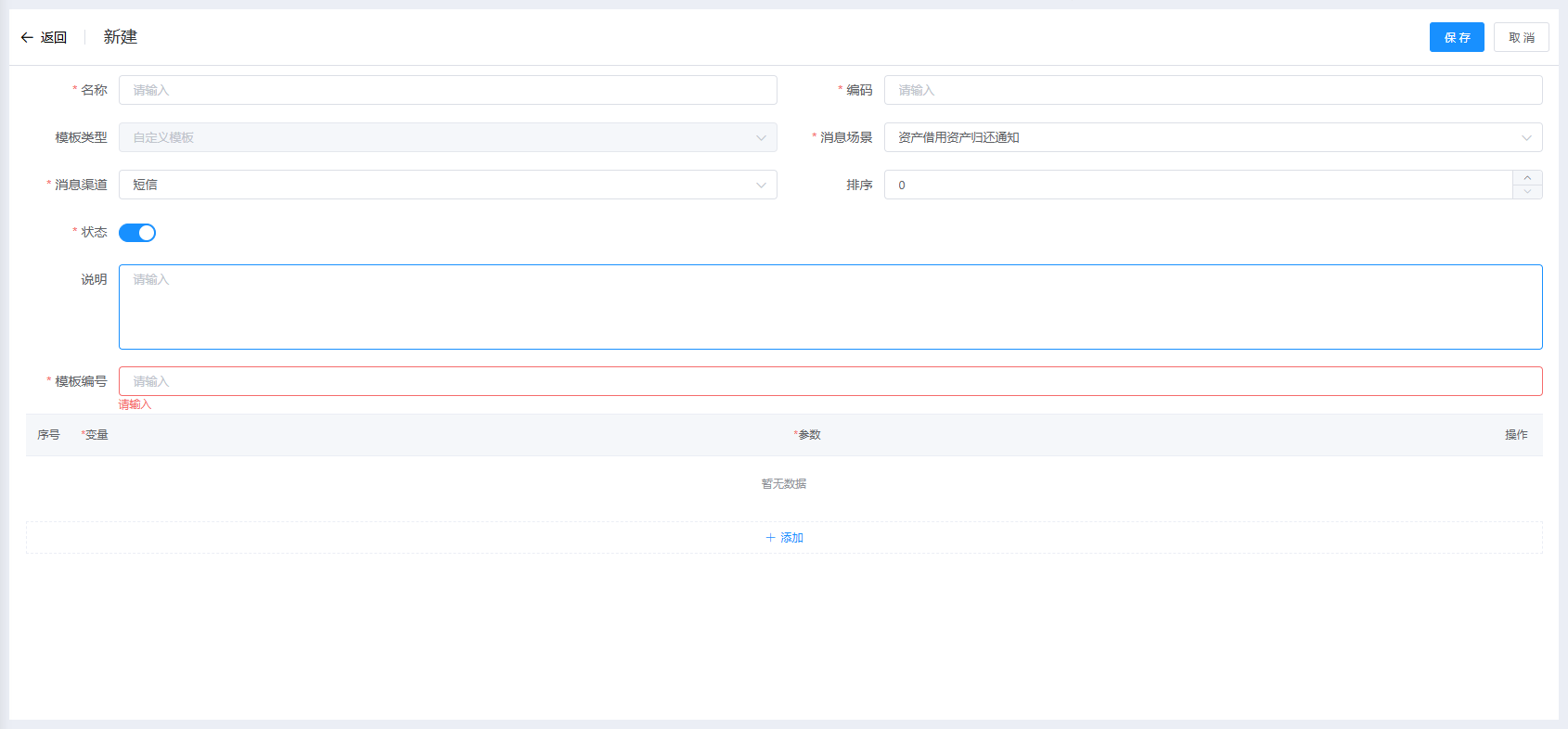Focus the 模板编号 input field
Image resolution: width=1568 pixels, height=729 pixels.
829,381
